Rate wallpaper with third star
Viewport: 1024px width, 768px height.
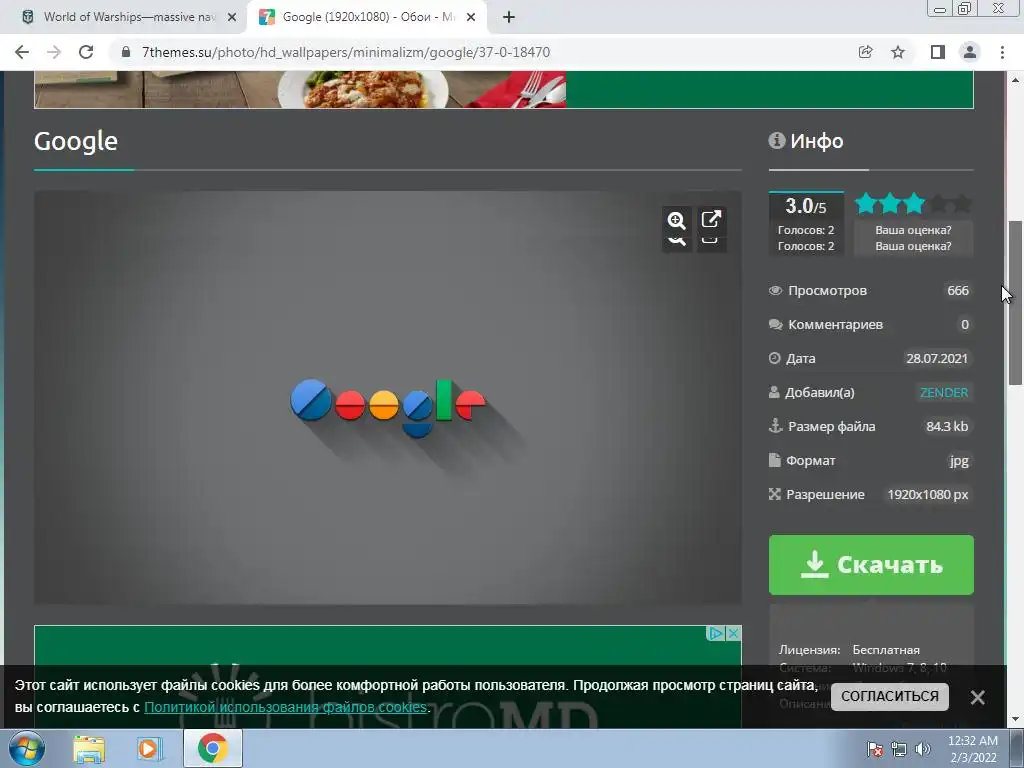pyautogui.click(x=914, y=204)
